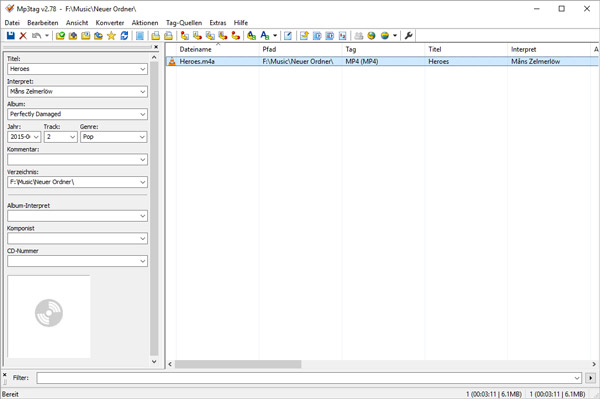Close the filter bar with its X

[x=5, y=375]
